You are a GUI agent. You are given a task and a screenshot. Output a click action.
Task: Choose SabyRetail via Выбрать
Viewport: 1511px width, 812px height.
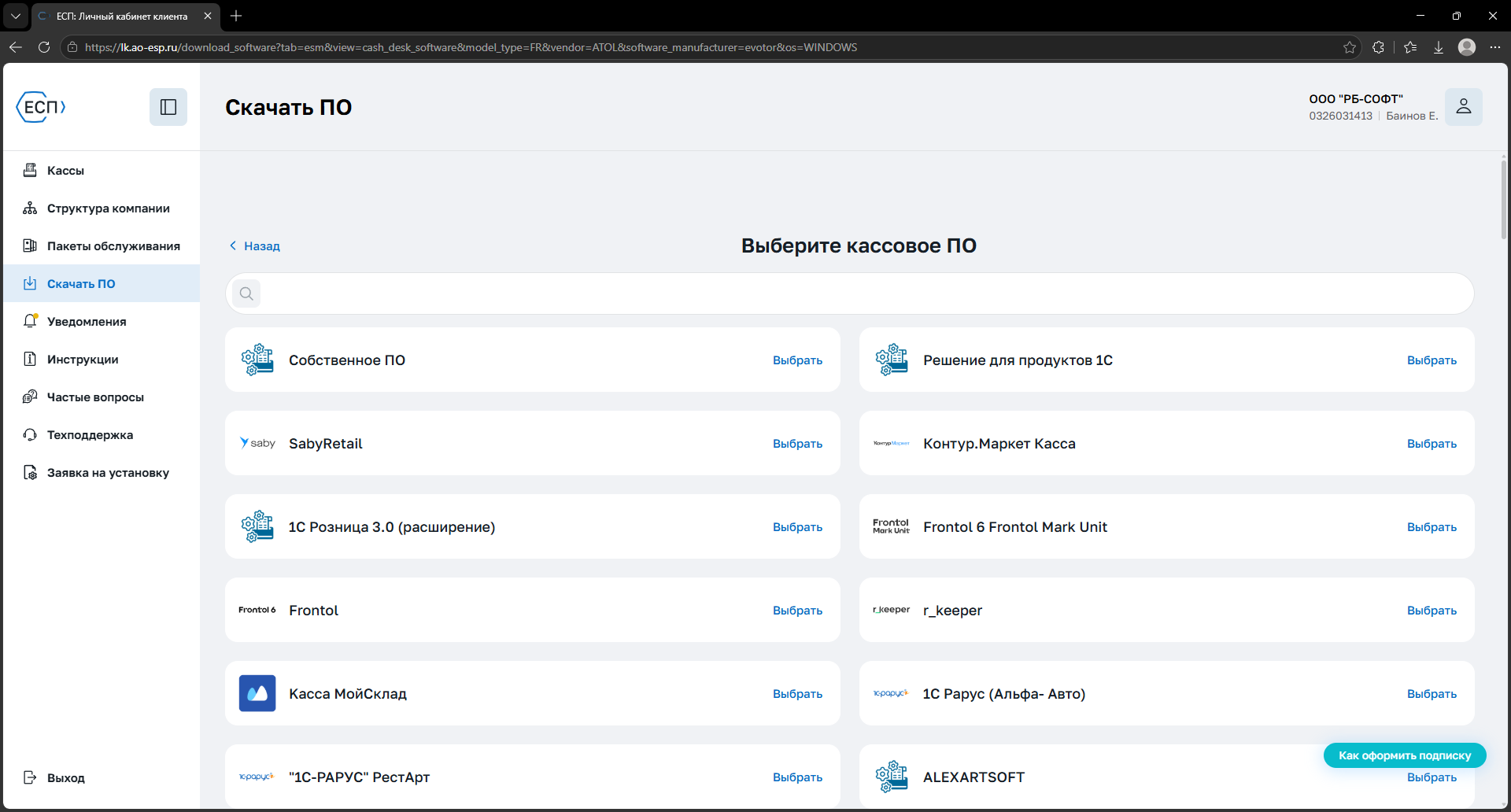(797, 444)
